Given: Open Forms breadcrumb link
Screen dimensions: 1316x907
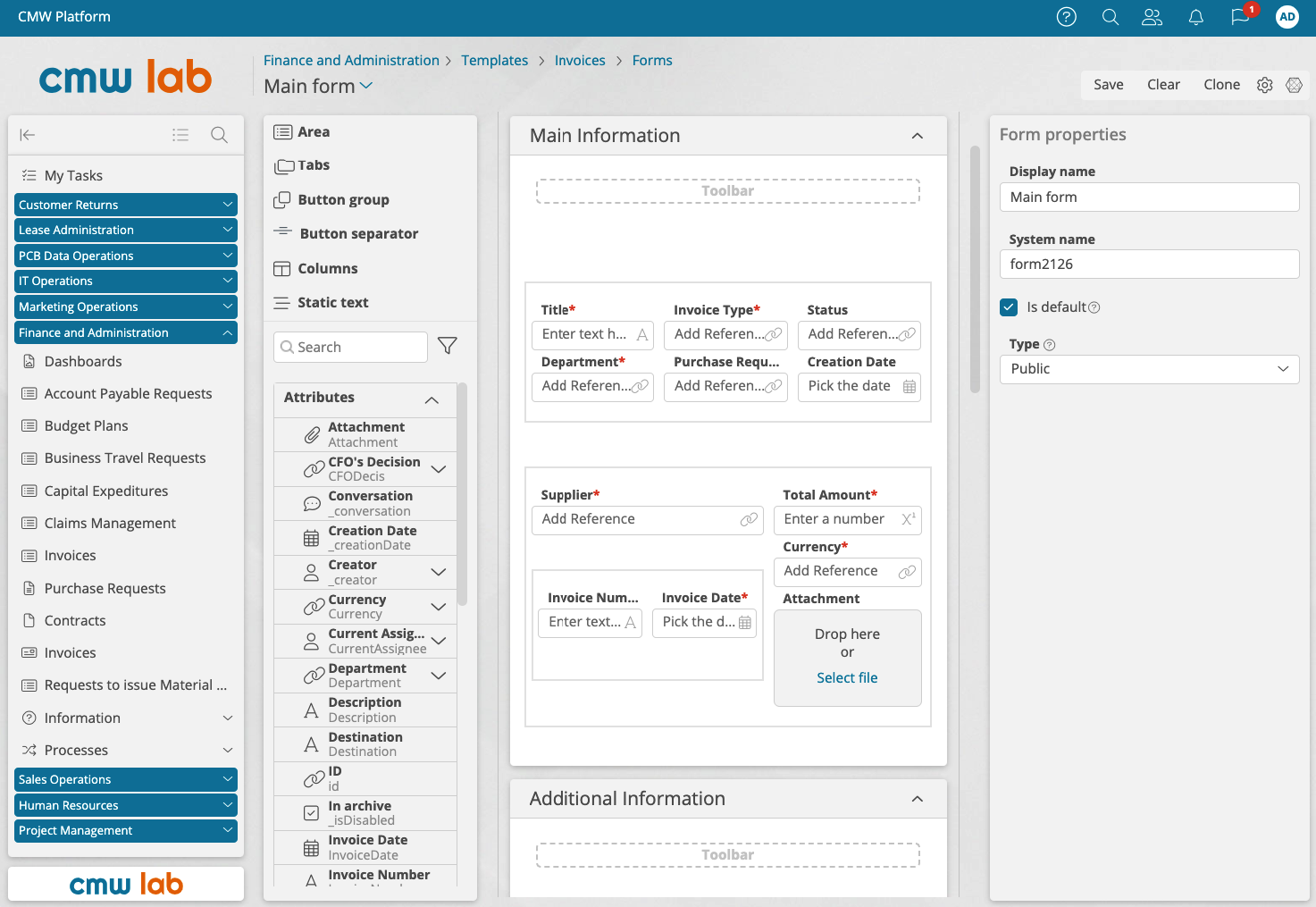Looking at the screenshot, I should tap(652, 60).
